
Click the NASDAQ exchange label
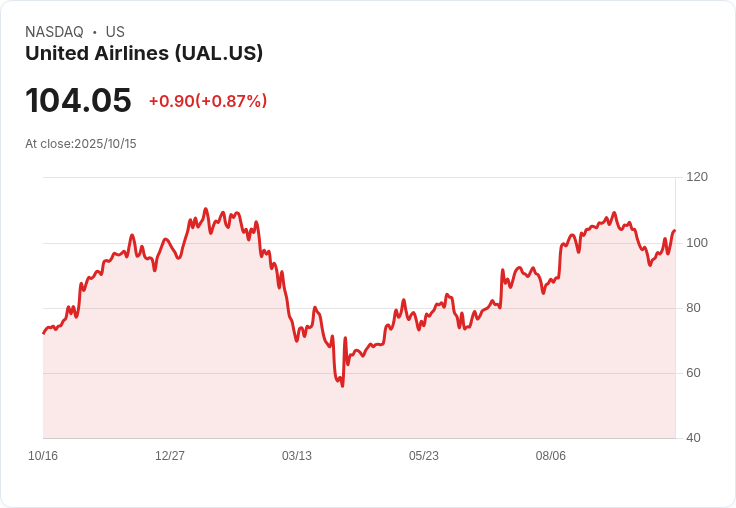coord(54,32)
